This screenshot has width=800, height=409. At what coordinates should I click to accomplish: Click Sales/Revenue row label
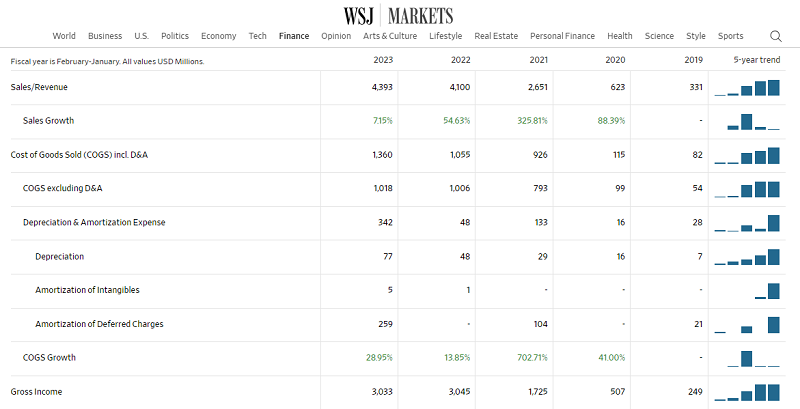tap(39, 87)
